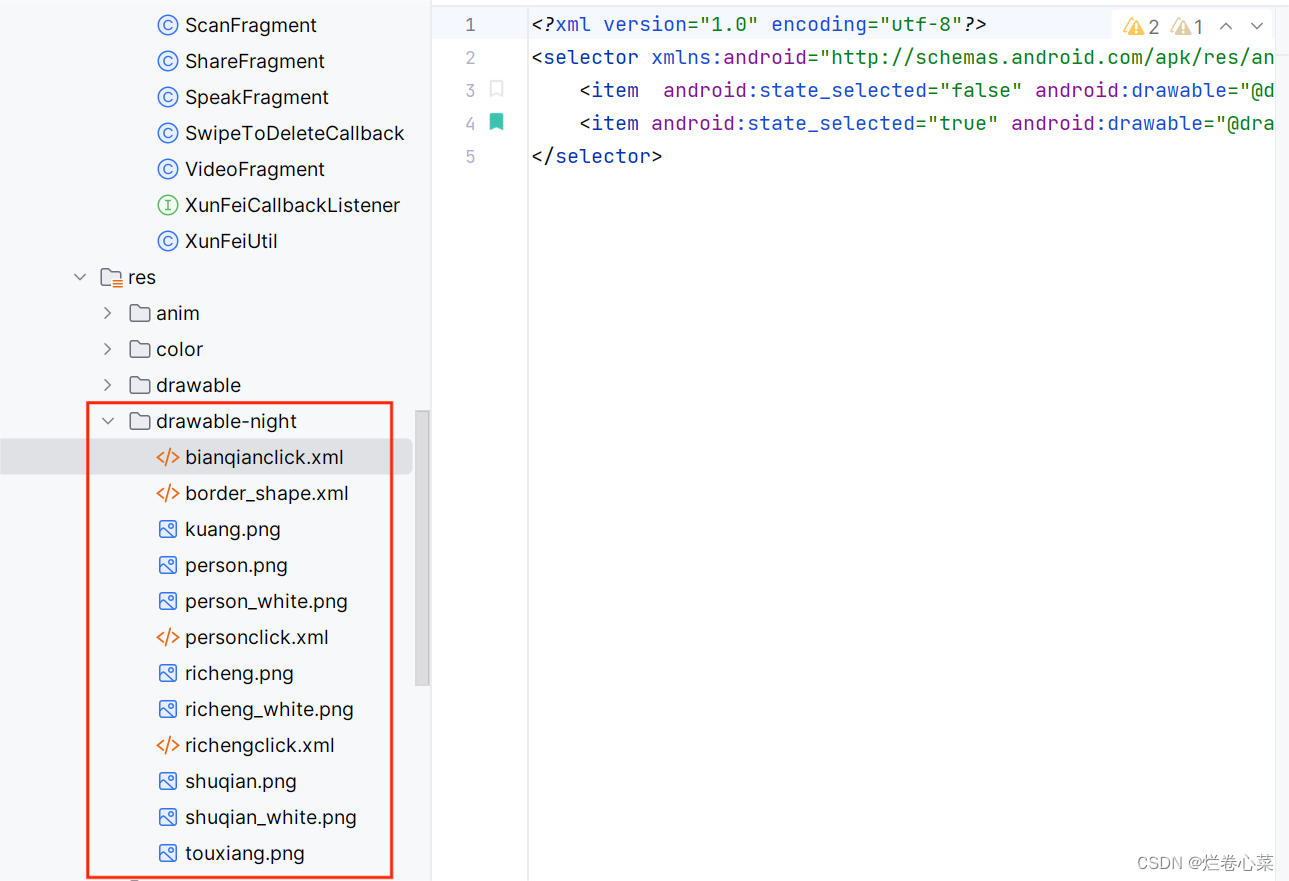This screenshot has height=881, width=1289.
Task: Collapse the drawable-night folder
Action: click(107, 421)
